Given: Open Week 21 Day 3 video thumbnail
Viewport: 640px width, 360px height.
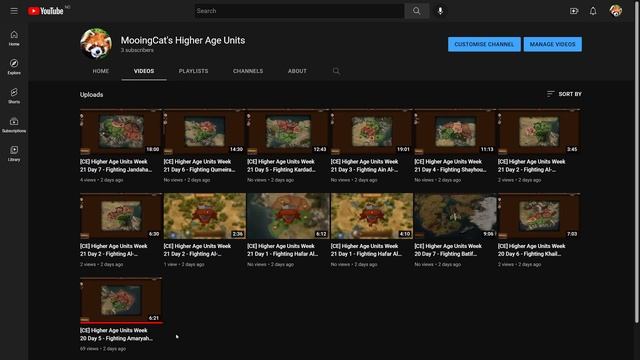Looking at the screenshot, I should (x=372, y=131).
